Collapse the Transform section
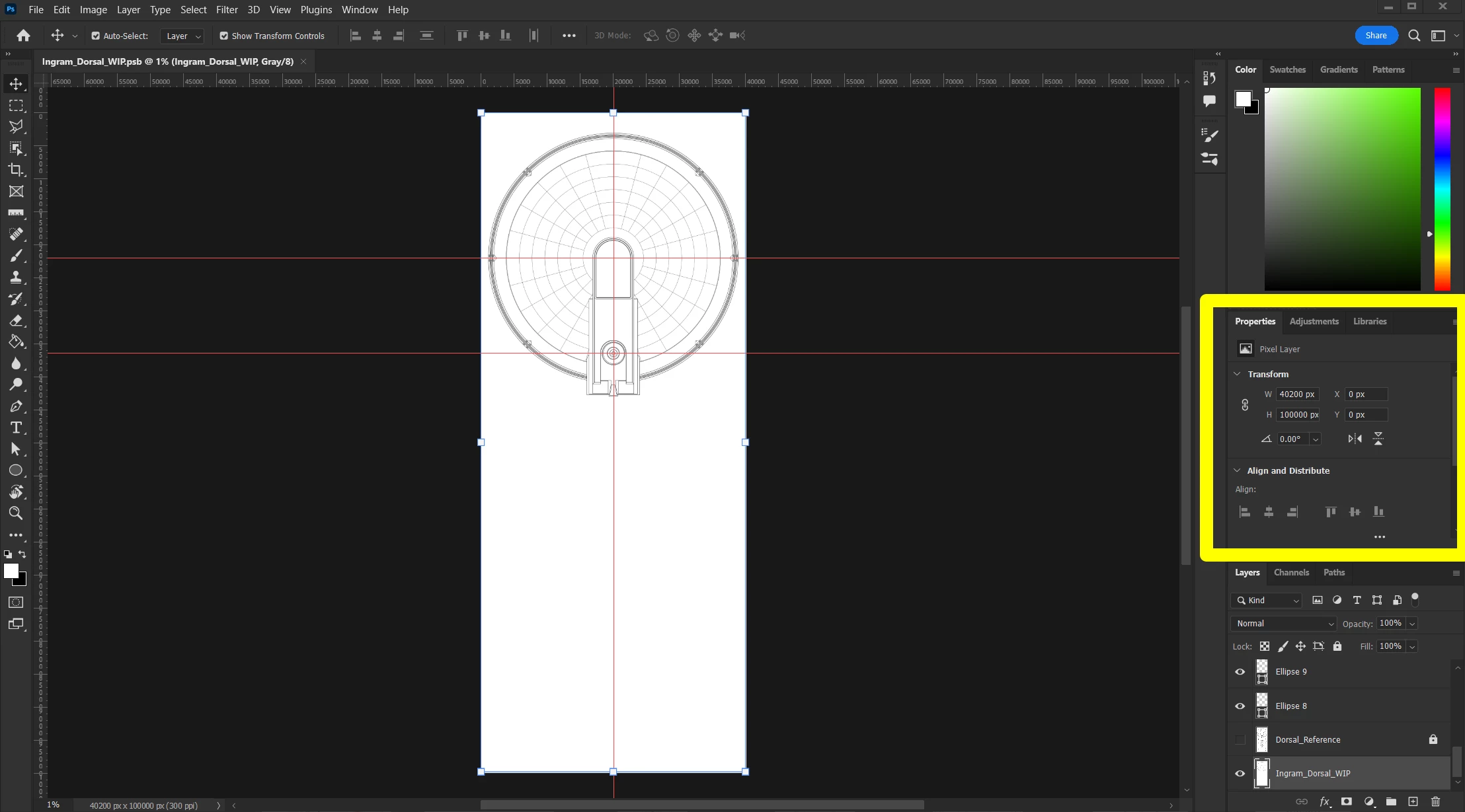 tap(1237, 374)
